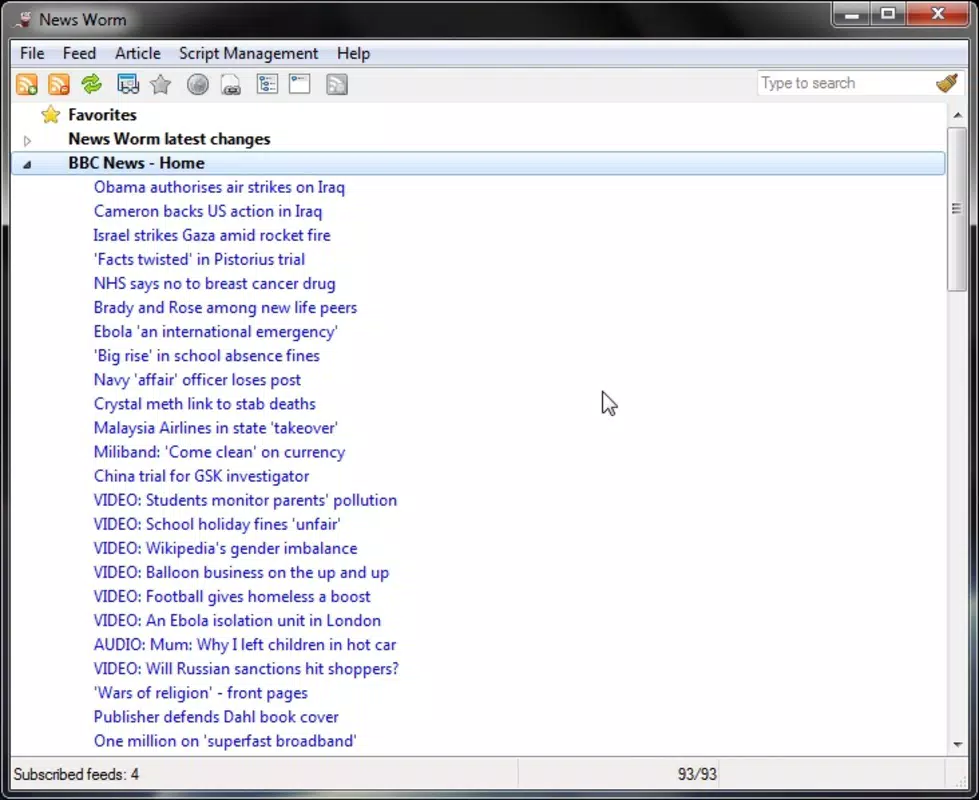
Task: Click the expand all tree icon
Action: click(267, 84)
